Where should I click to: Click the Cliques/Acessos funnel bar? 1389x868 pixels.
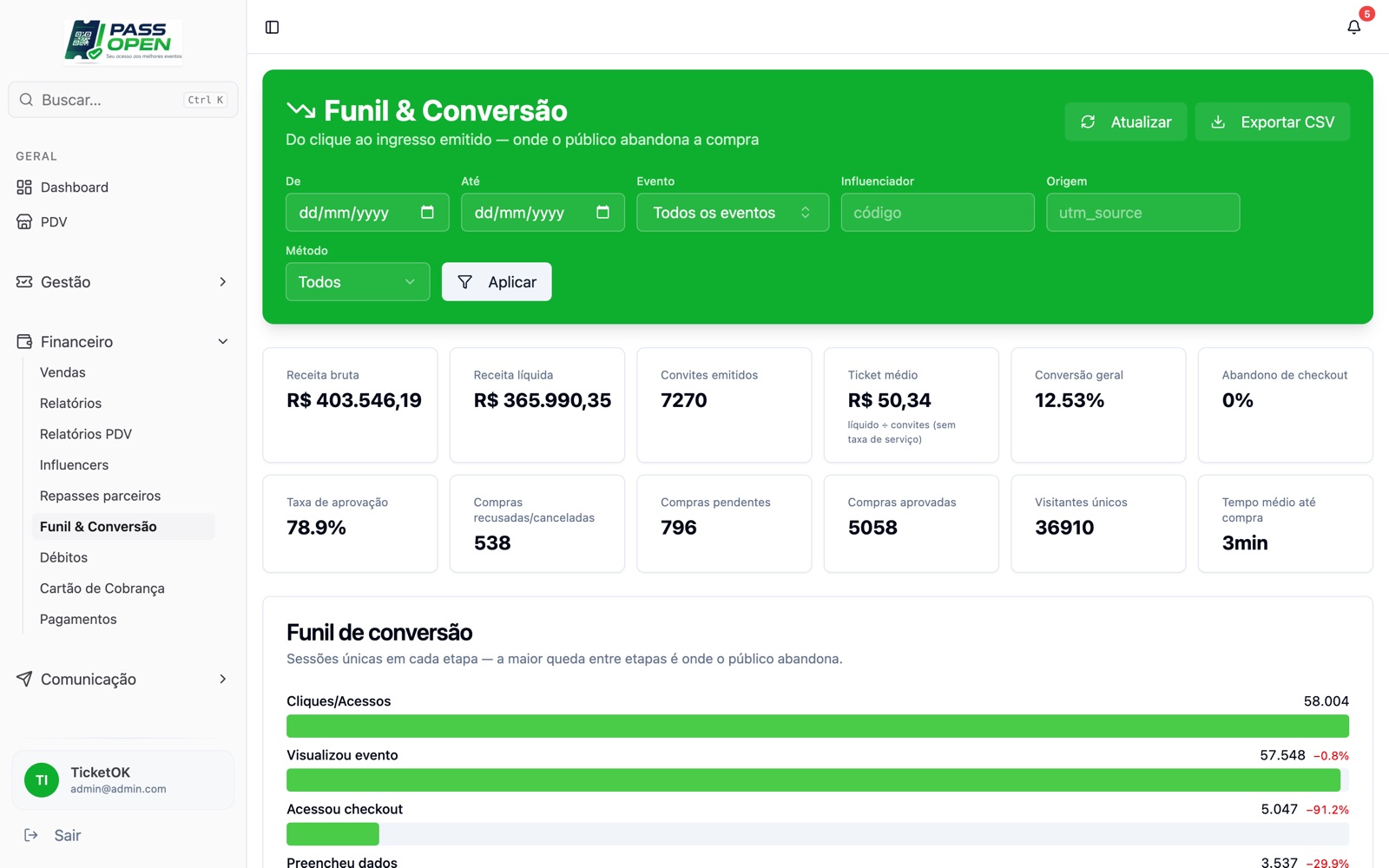point(818,727)
